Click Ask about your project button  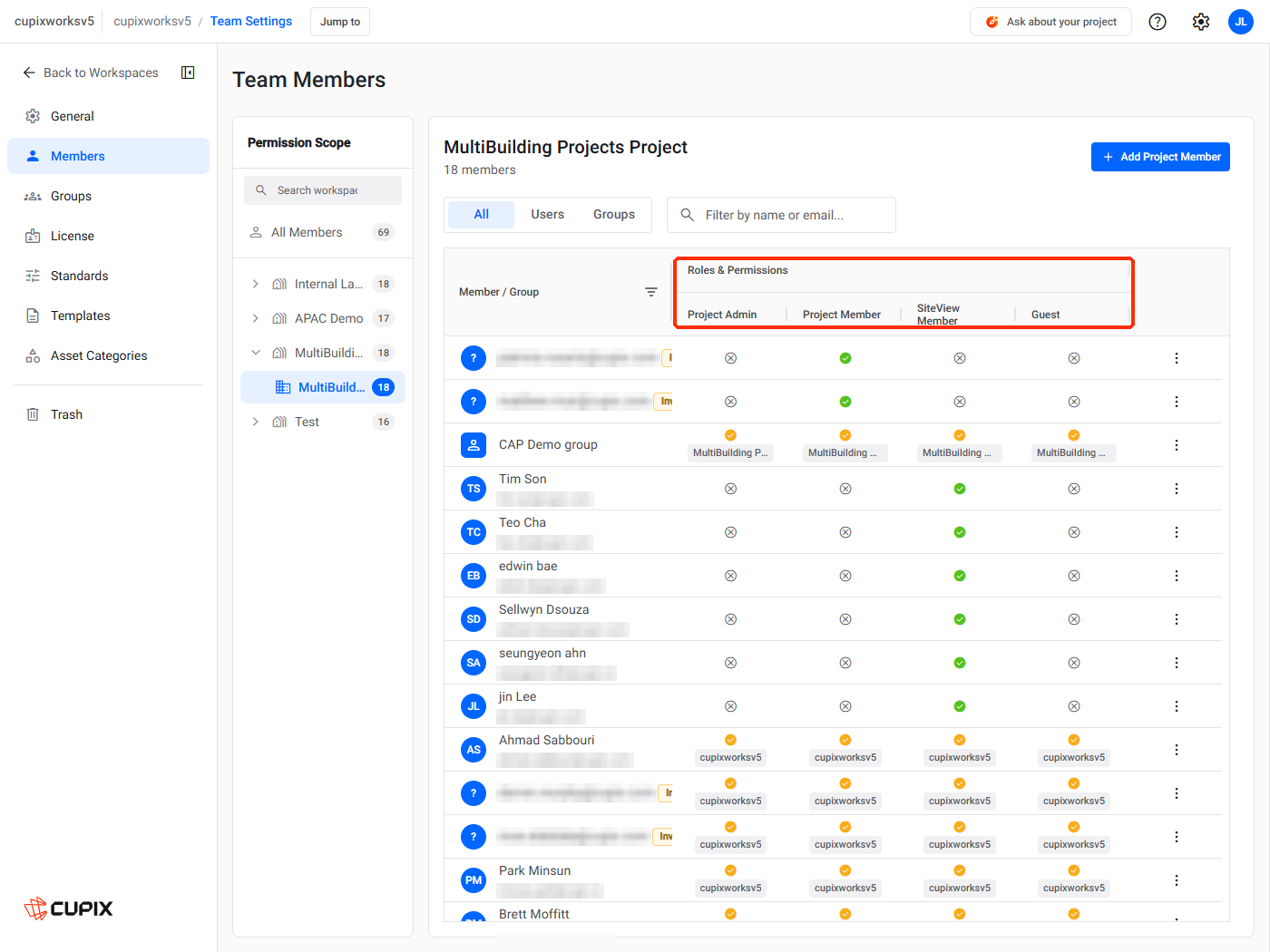1050,22
